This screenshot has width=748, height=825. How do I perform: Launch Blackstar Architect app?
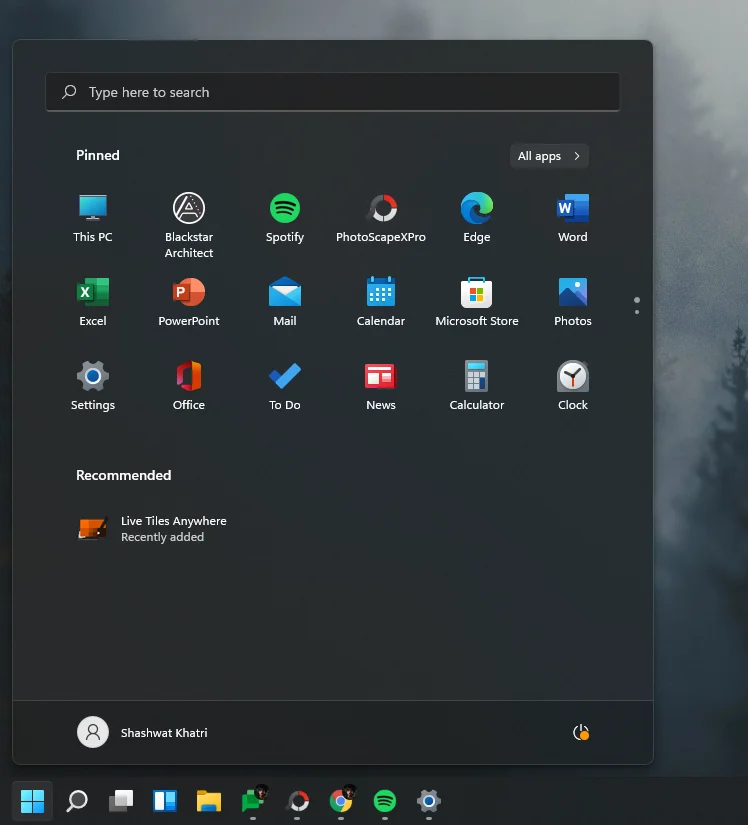tap(189, 225)
